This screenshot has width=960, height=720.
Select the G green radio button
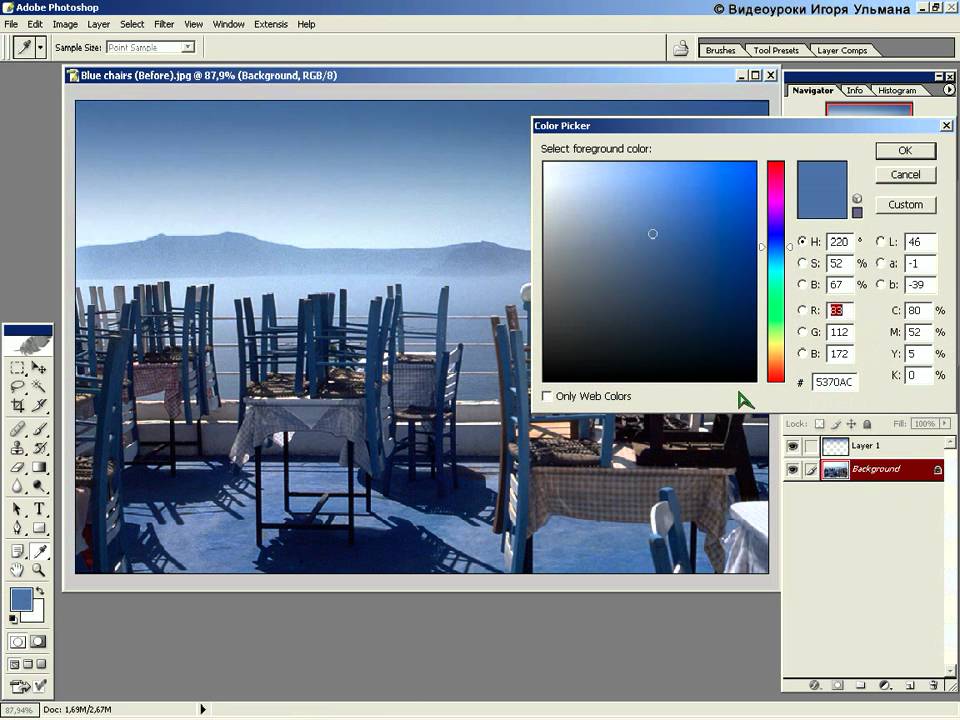coord(801,331)
